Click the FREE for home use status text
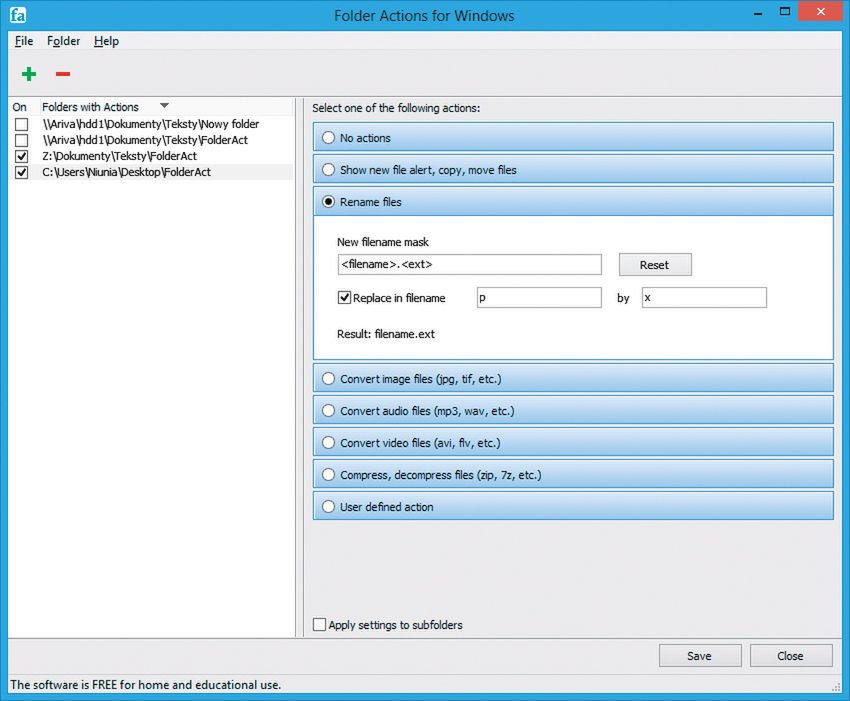The width and height of the screenshot is (850, 701). tap(146, 685)
